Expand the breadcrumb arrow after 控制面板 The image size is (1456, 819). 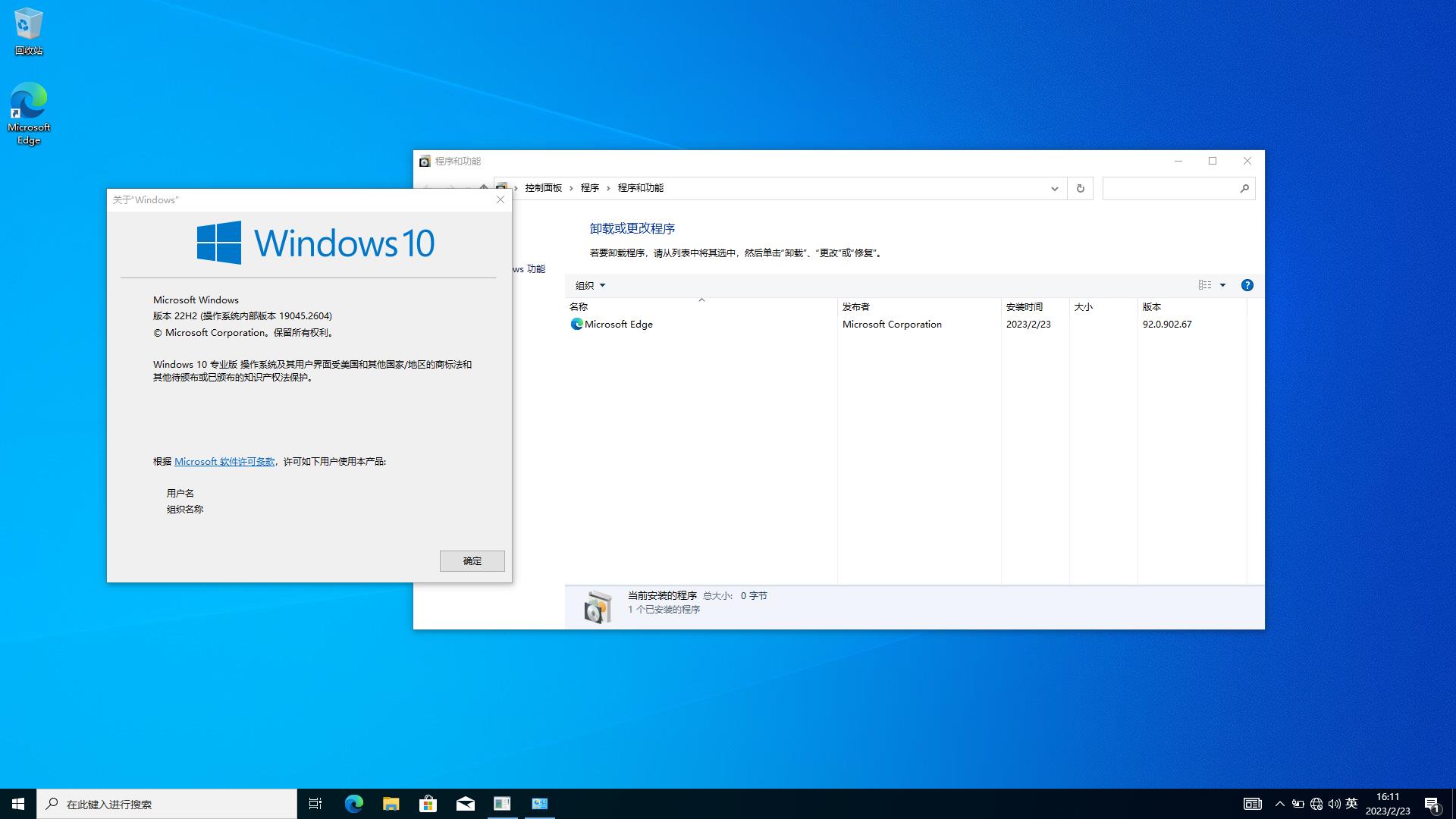[572, 188]
